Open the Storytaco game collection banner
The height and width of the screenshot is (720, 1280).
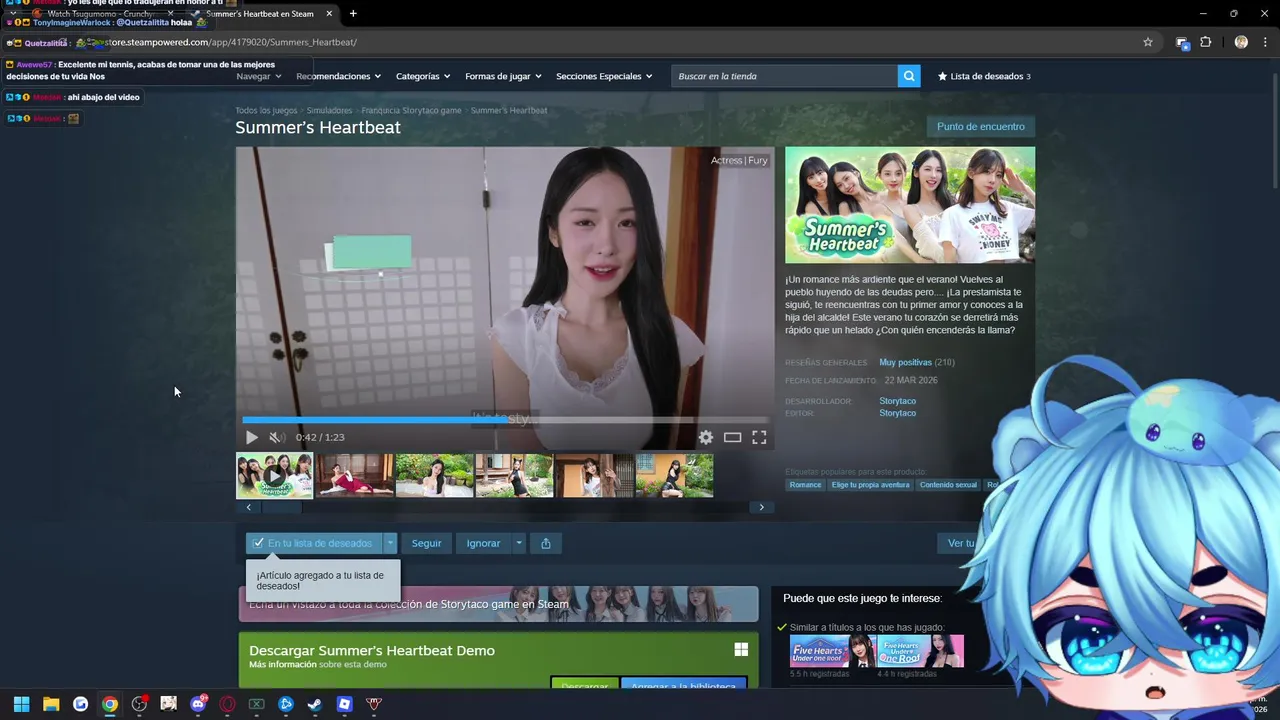[x=498, y=604]
